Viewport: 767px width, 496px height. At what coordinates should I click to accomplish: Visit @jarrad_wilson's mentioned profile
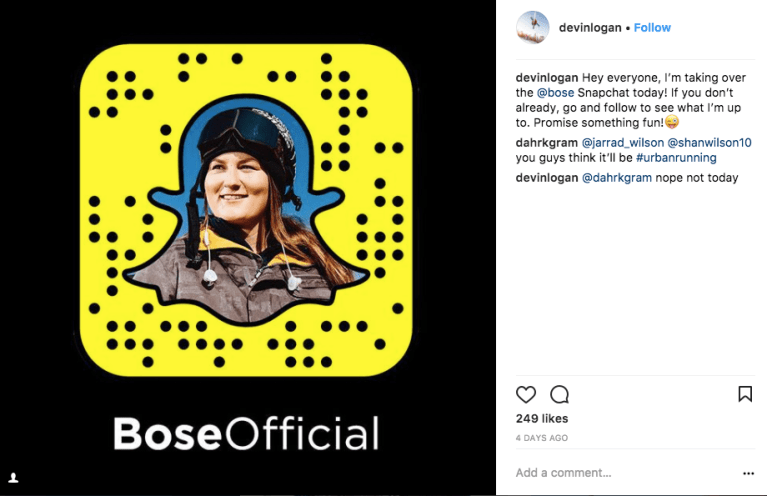(623, 143)
